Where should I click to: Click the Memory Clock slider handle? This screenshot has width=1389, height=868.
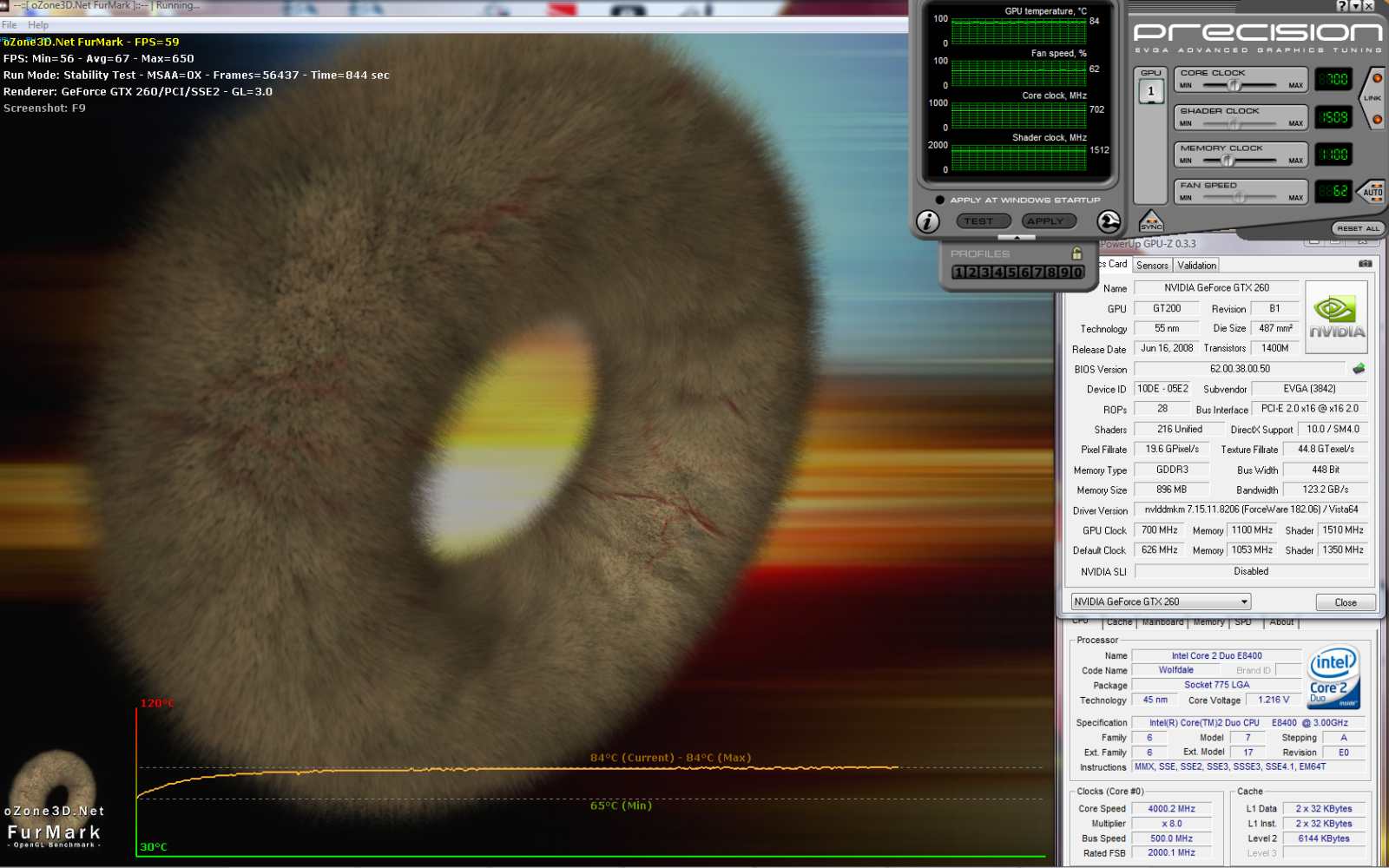coord(1228,161)
